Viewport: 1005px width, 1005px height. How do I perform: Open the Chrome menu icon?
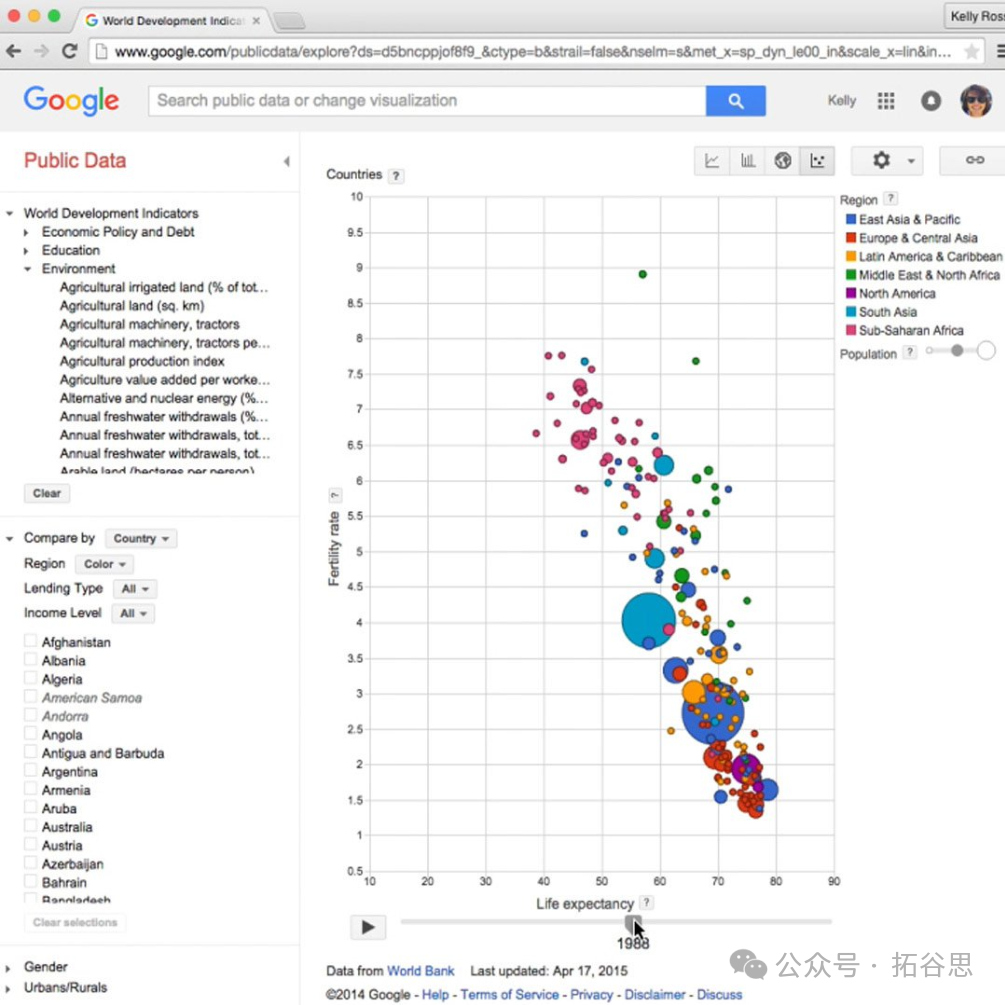point(1000,51)
